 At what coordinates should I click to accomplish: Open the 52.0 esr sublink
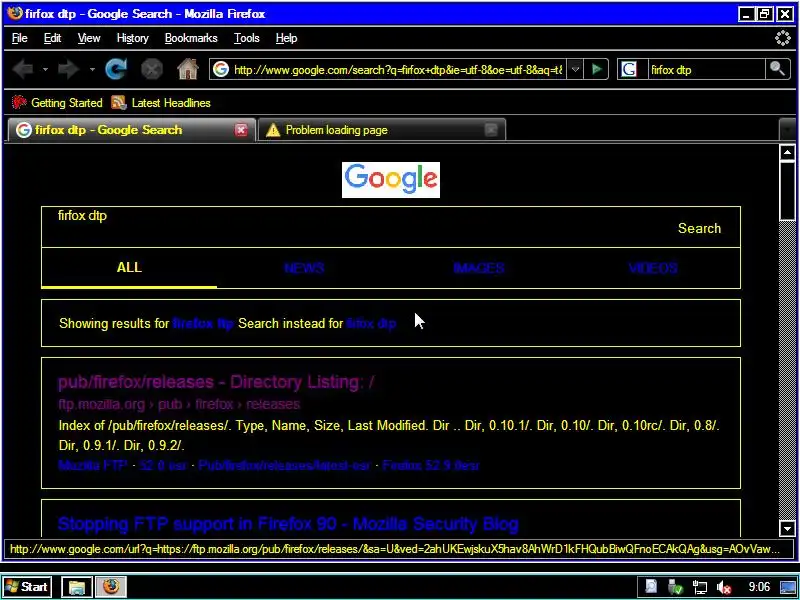click(163, 465)
